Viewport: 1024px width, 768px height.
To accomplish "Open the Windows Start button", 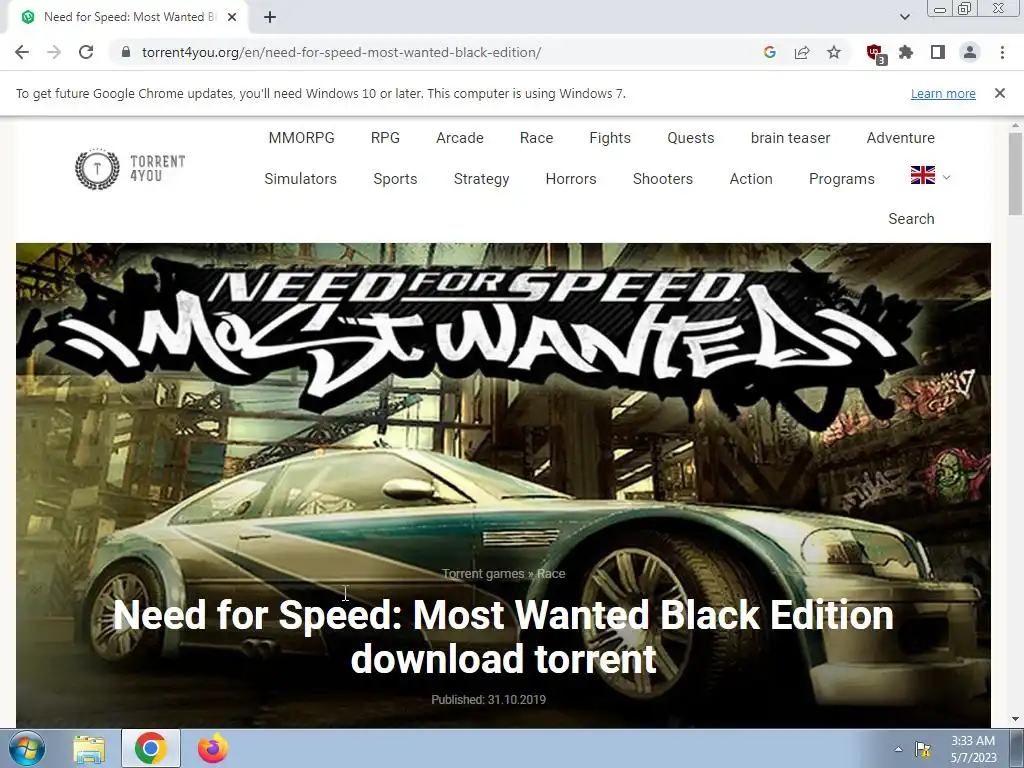I will coord(27,749).
